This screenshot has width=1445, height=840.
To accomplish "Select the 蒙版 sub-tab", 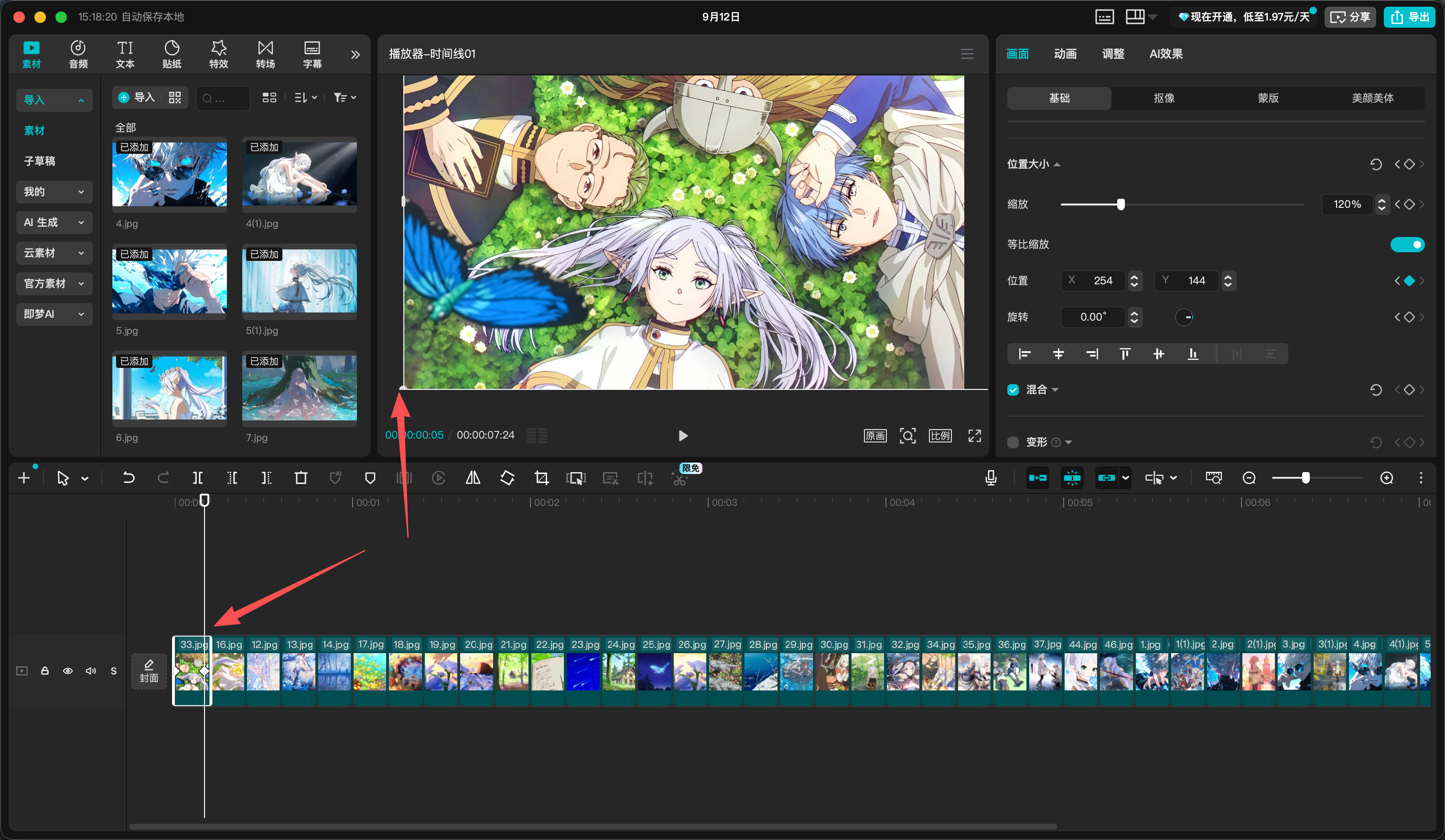I will coord(1268,98).
